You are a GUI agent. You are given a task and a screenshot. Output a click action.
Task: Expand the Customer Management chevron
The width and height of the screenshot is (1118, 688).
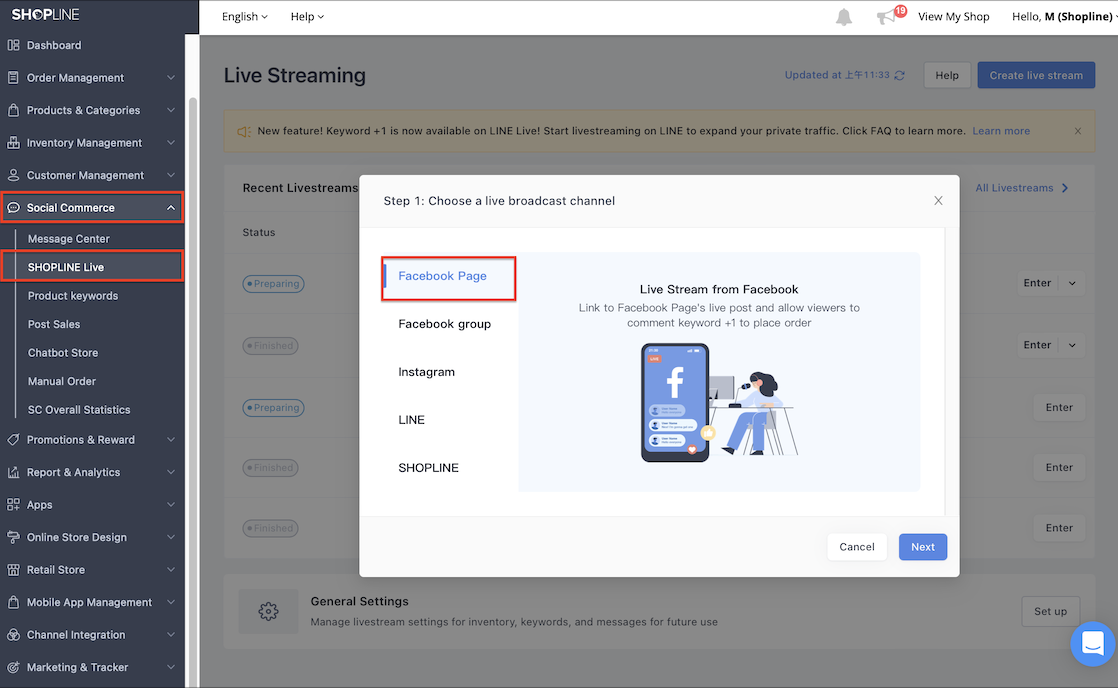[171, 175]
